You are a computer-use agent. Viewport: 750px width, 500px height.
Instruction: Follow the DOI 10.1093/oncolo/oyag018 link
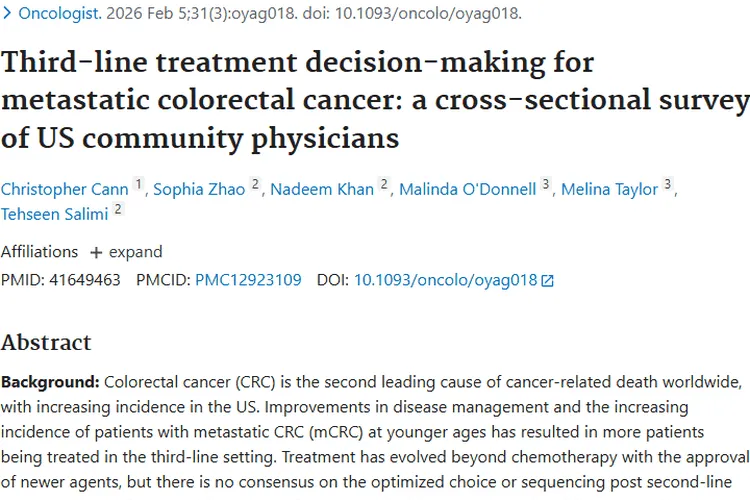coord(445,280)
